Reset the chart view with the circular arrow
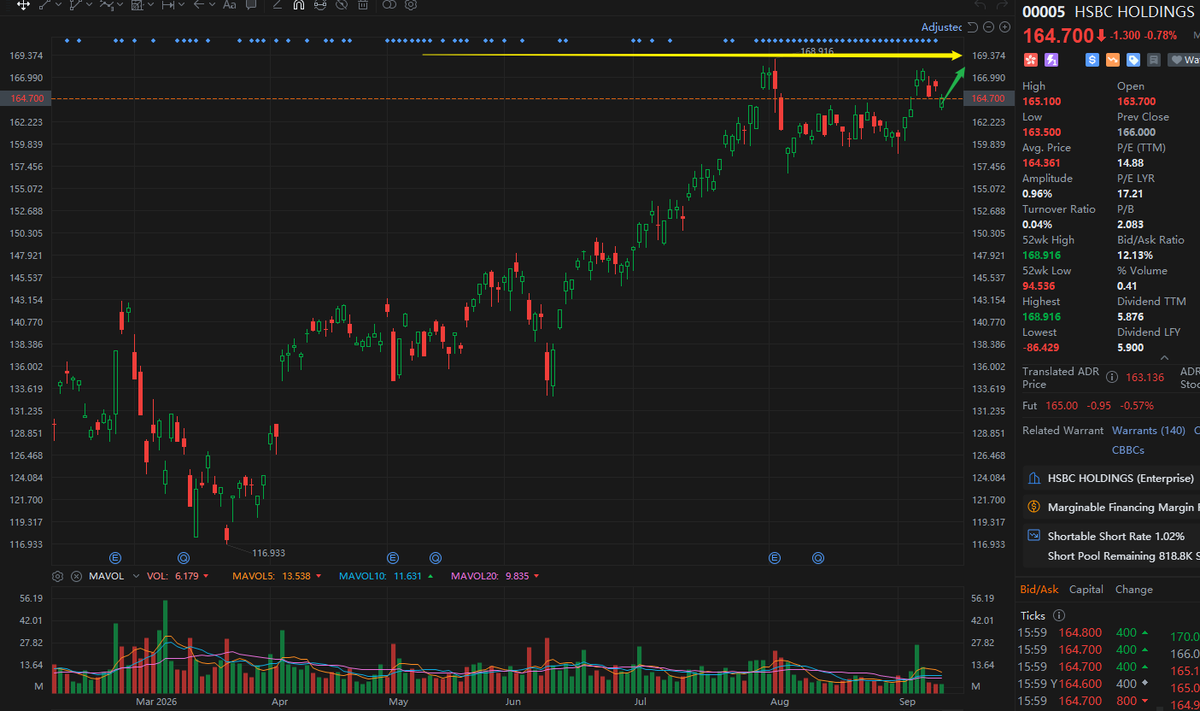Viewport: 1200px width, 711px height. (x=973, y=27)
